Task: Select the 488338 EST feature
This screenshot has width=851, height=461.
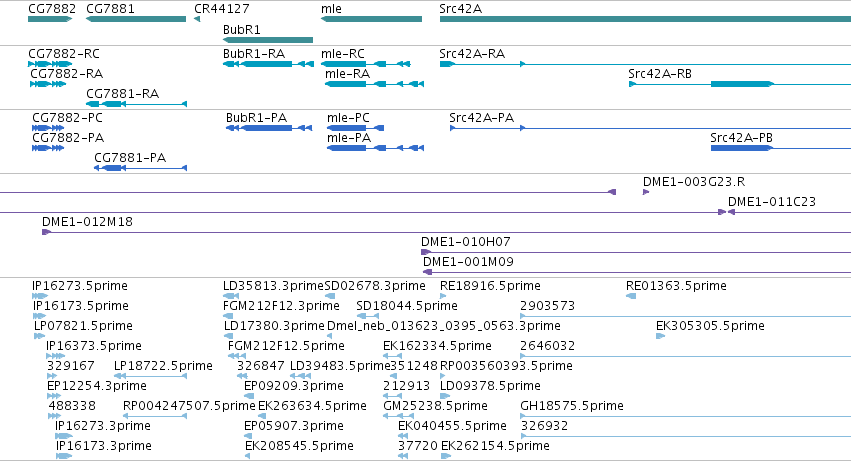Action: click(x=54, y=416)
